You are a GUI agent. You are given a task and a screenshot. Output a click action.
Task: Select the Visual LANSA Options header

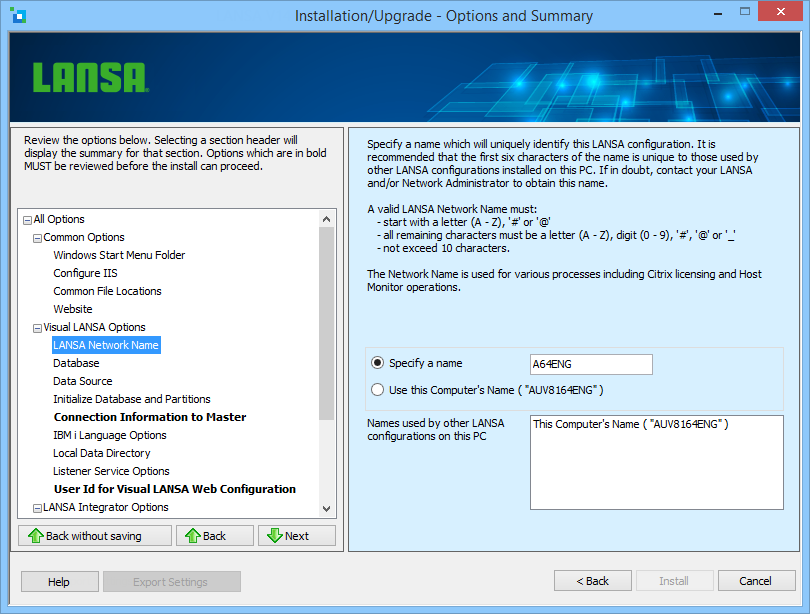click(95, 327)
